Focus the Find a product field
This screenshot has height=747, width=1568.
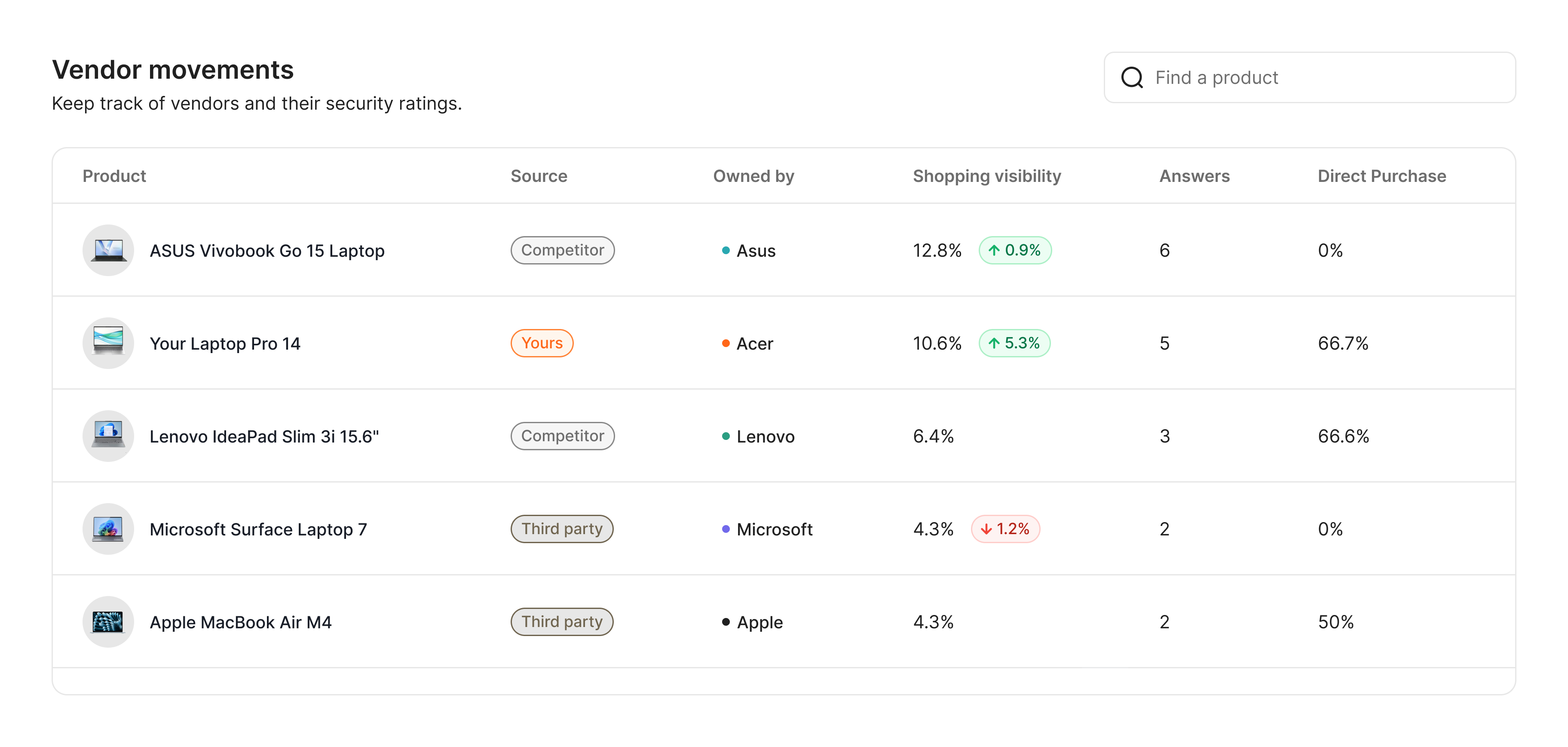(x=1309, y=77)
